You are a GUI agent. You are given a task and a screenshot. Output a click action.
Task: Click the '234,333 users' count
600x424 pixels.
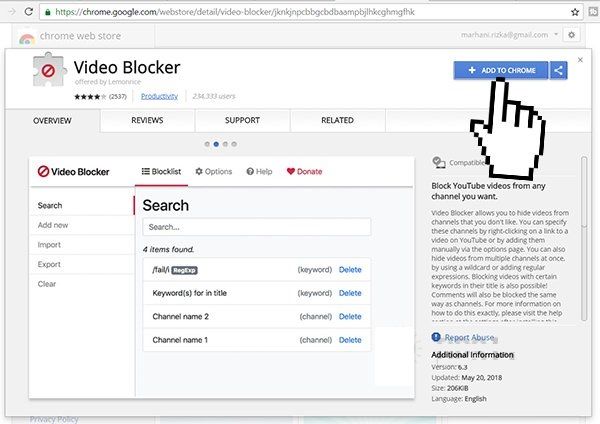[x=214, y=96]
